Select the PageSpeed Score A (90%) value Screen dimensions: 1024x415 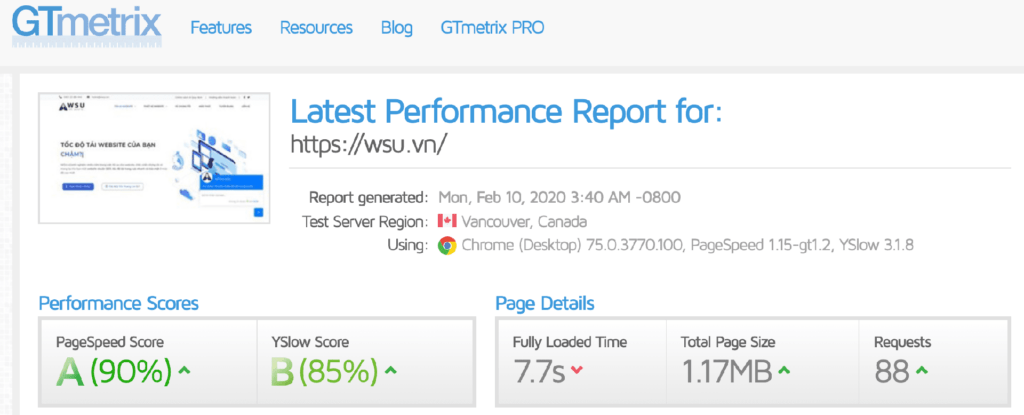(114, 372)
